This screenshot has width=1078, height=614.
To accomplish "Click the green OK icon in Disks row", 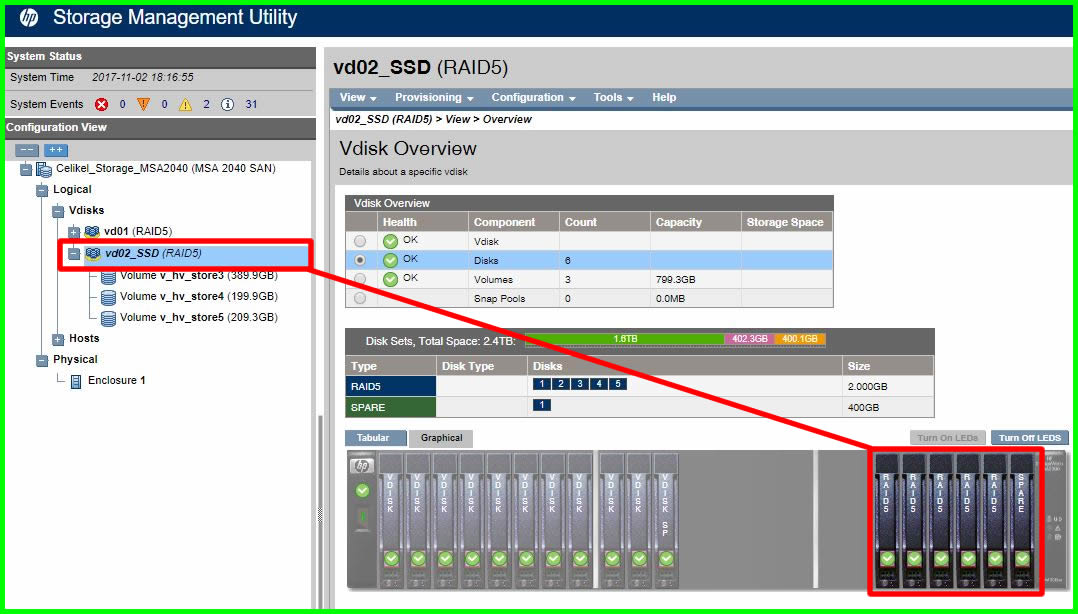I will click(x=390, y=260).
